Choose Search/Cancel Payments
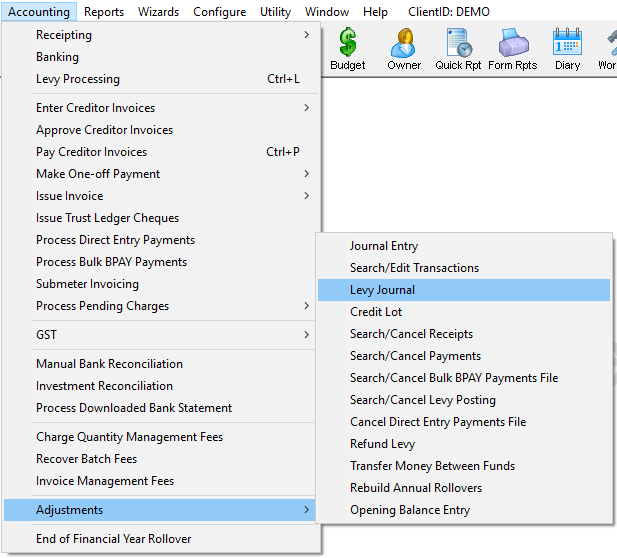The width and height of the screenshot is (617, 558). [x=464, y=356]
